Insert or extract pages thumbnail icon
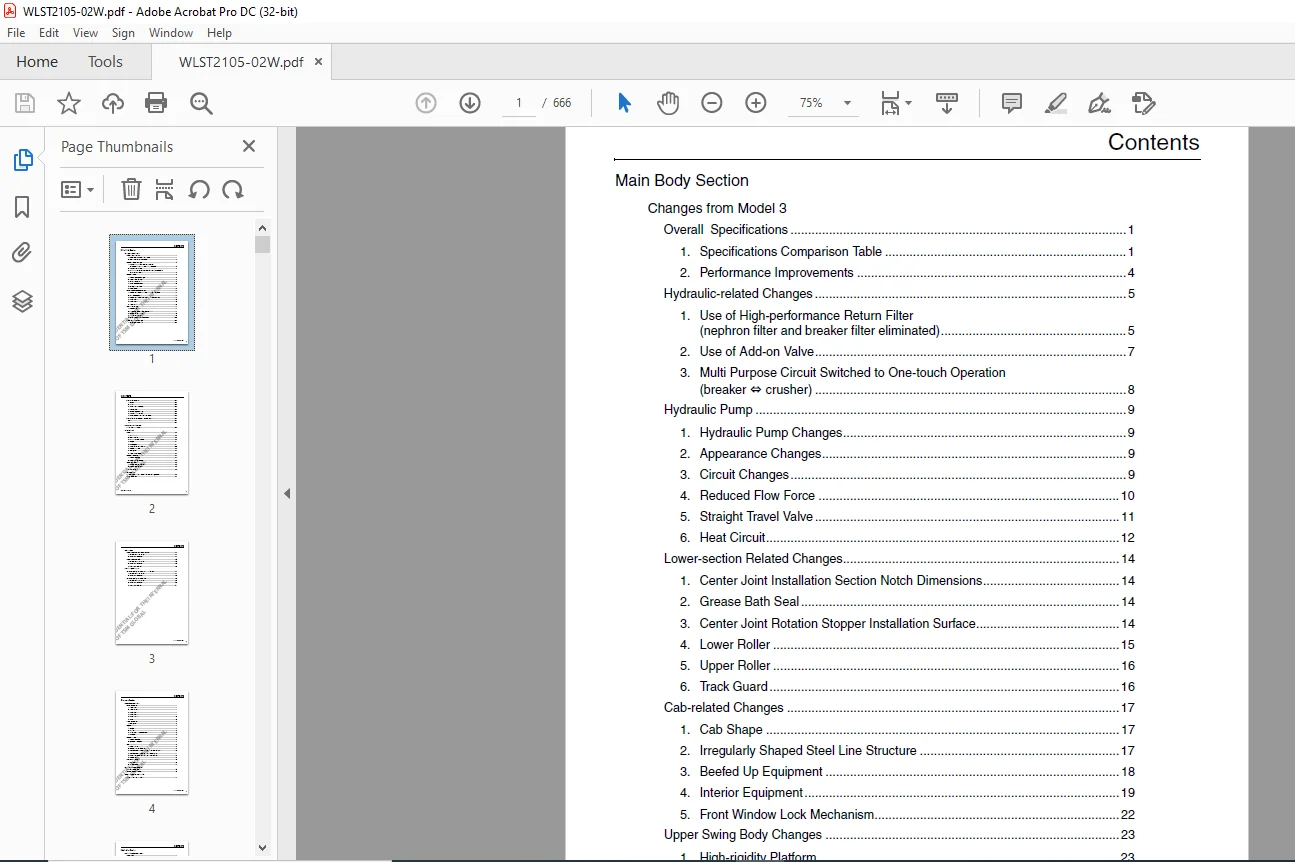The width and height of the screenshot is (1295, 862). (x=165, y=189)
